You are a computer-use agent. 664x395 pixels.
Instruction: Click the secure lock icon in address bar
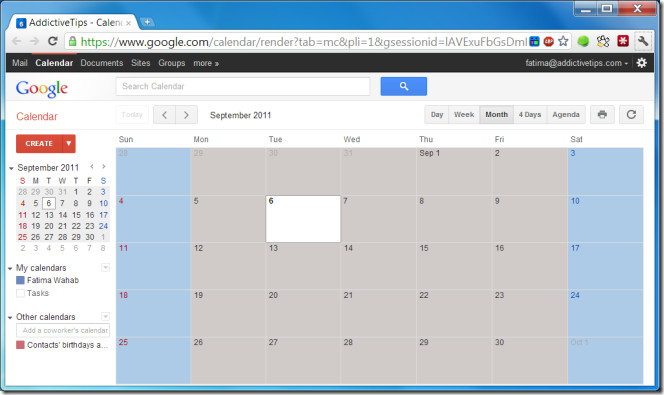72,41
